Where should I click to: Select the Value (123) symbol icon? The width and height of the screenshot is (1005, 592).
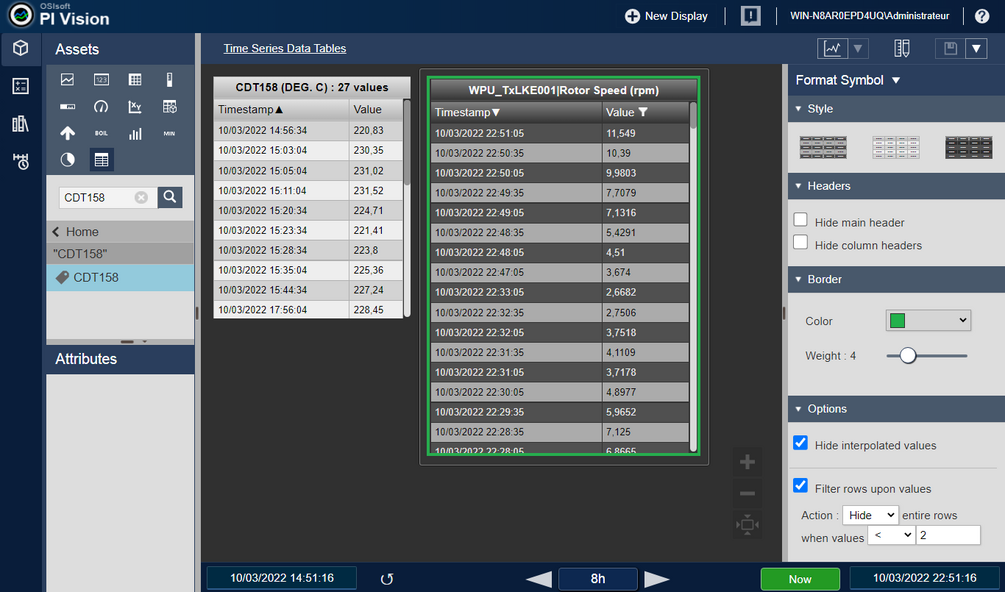point(101,79)
